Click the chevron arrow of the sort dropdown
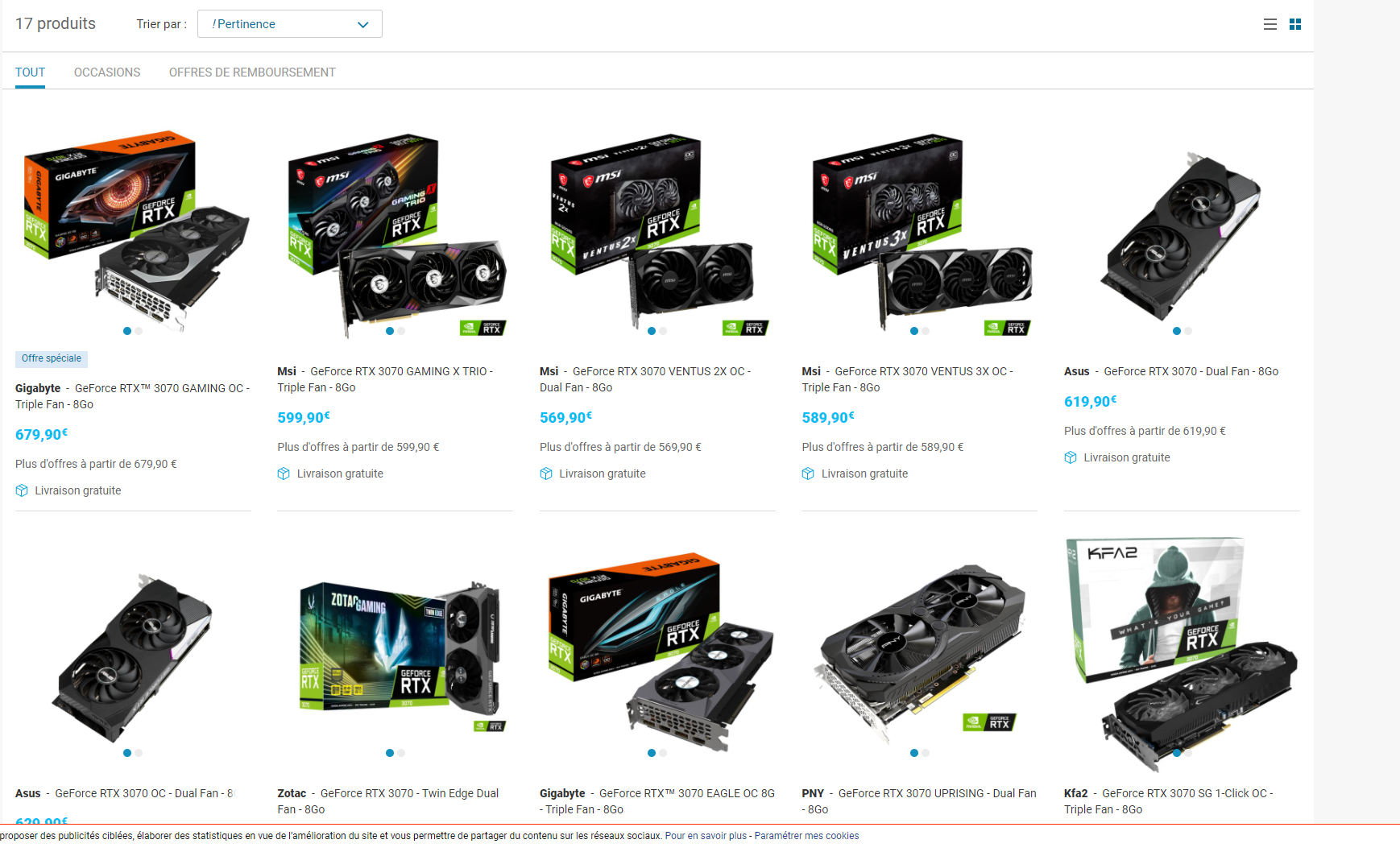Image resolution: width=1400 pixels, height=852 pixels. coord(363,25)
